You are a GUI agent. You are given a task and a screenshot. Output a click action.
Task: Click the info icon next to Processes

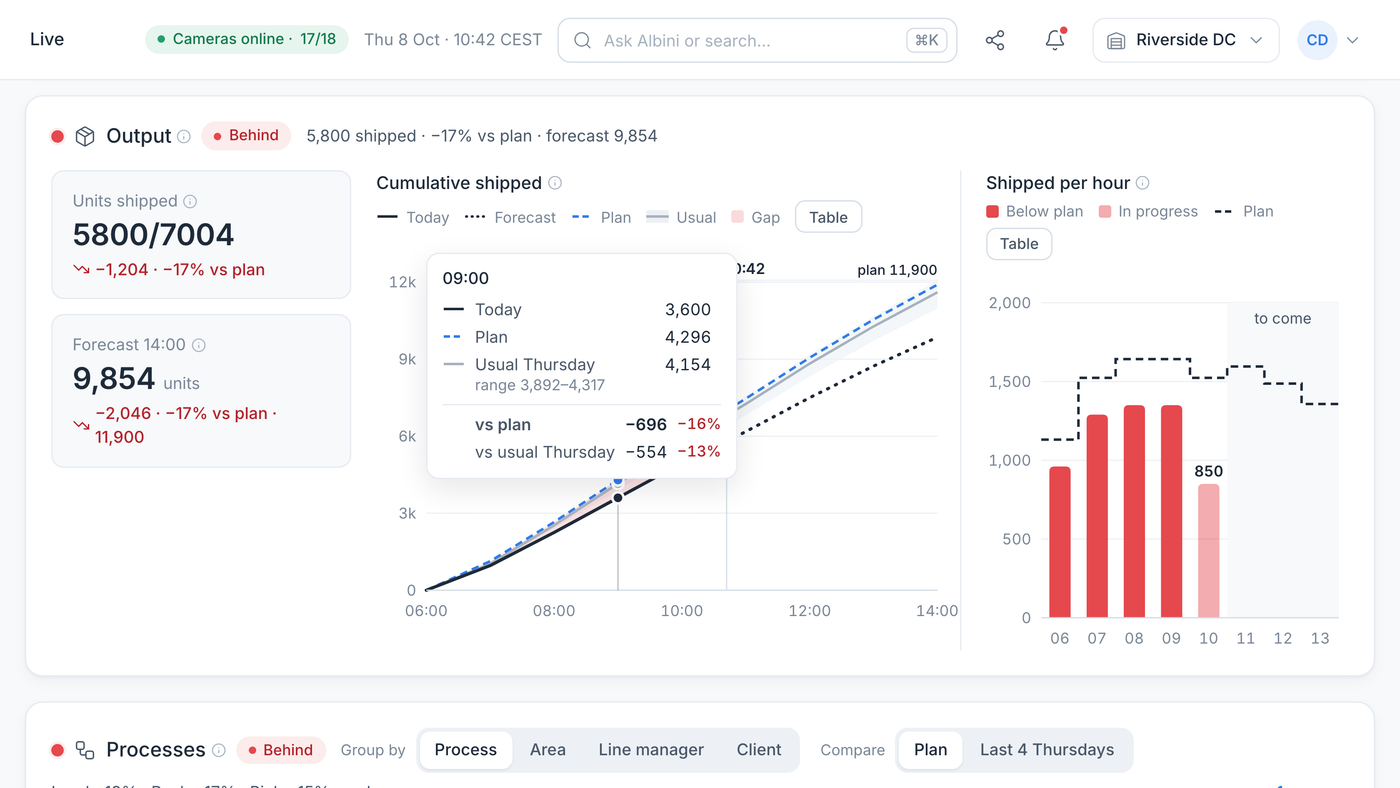click(x=219, y=750)
